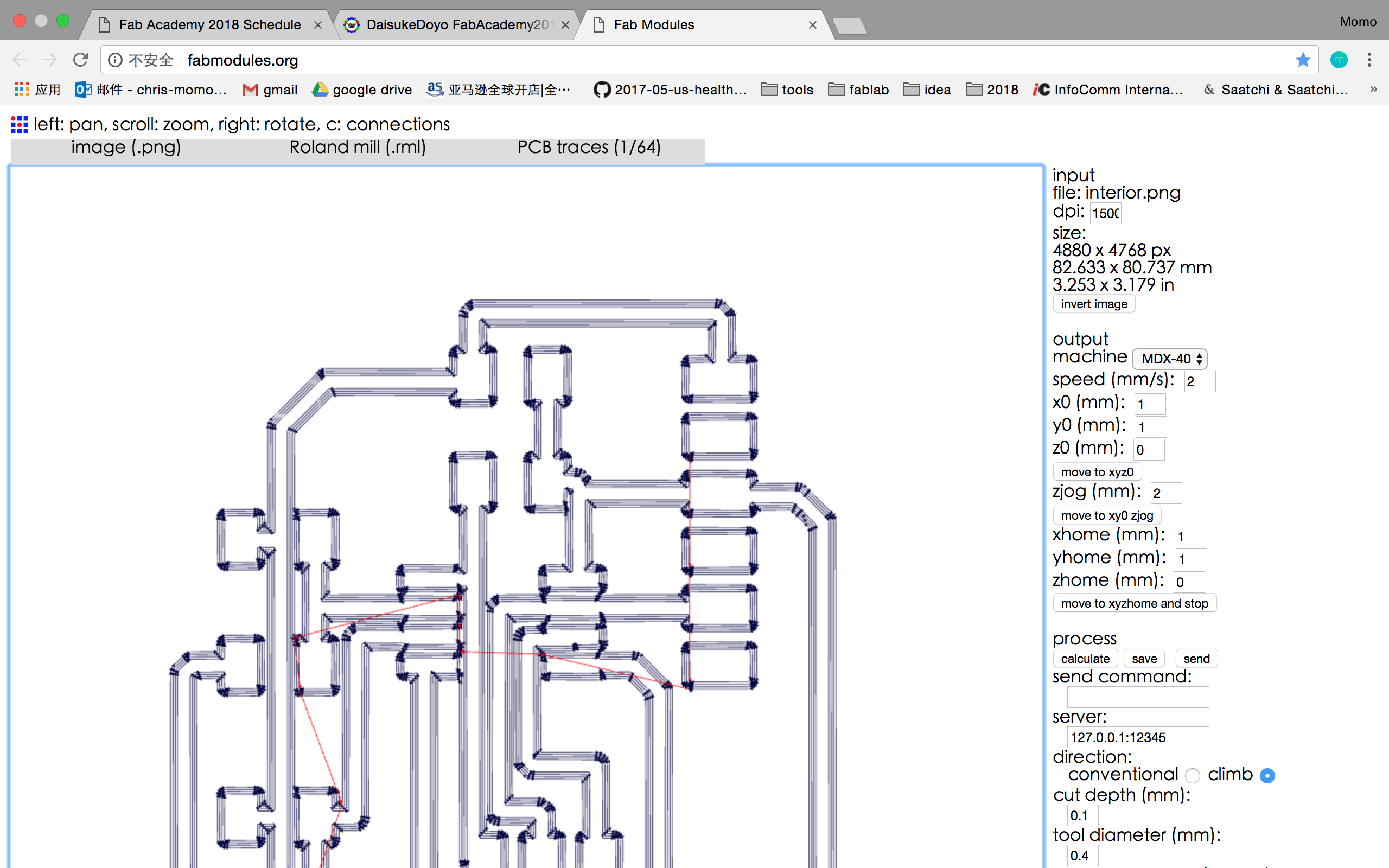Go back with the browser back arrow

point(20,60)
